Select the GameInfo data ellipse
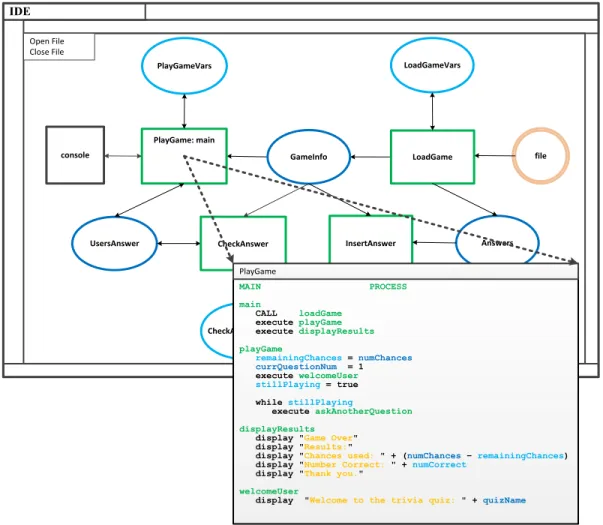Viewport: 603px width, 525px height. pyautogui.click(x=308, y=157)
